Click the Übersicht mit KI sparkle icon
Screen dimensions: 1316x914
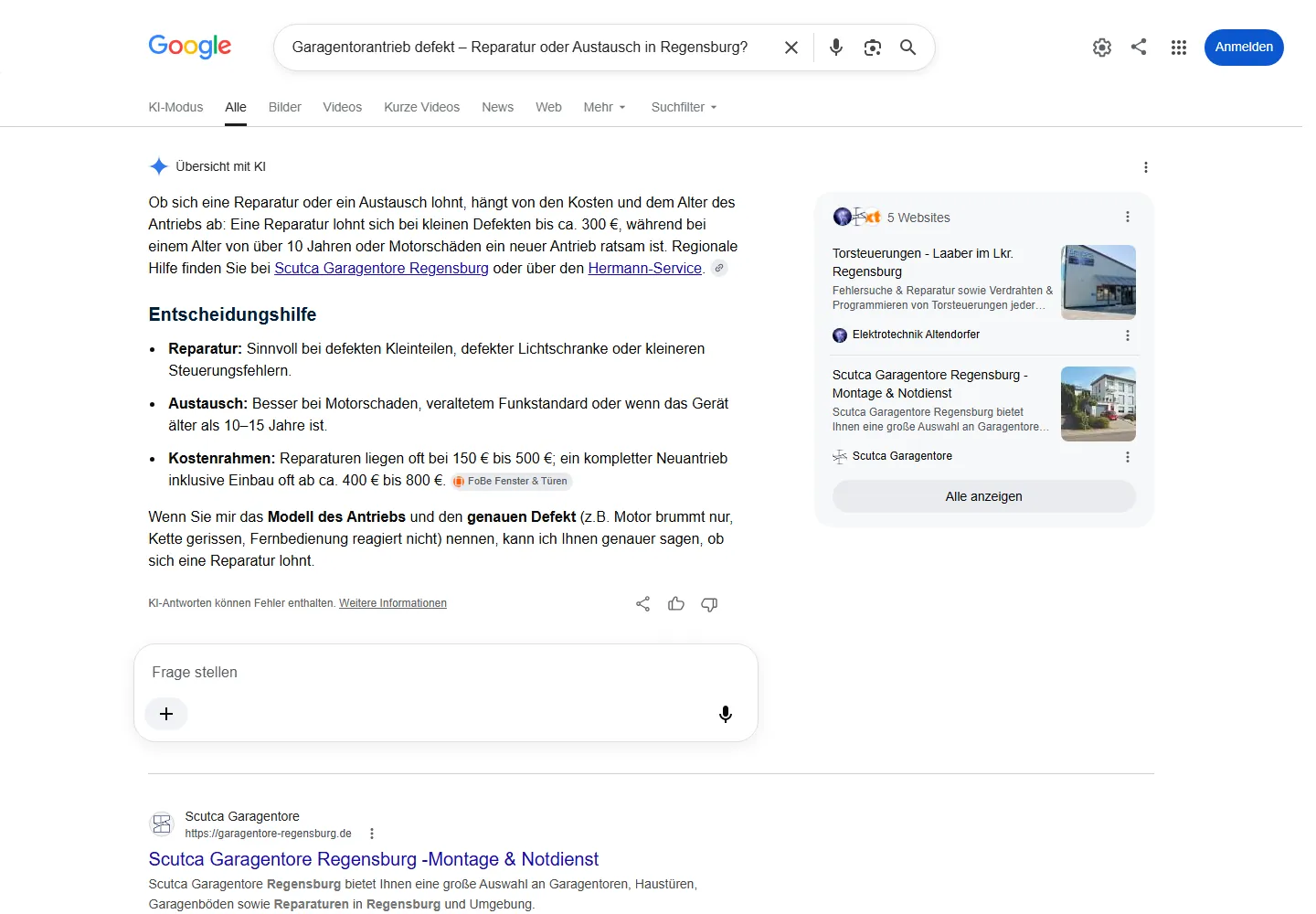coord(159,166)
